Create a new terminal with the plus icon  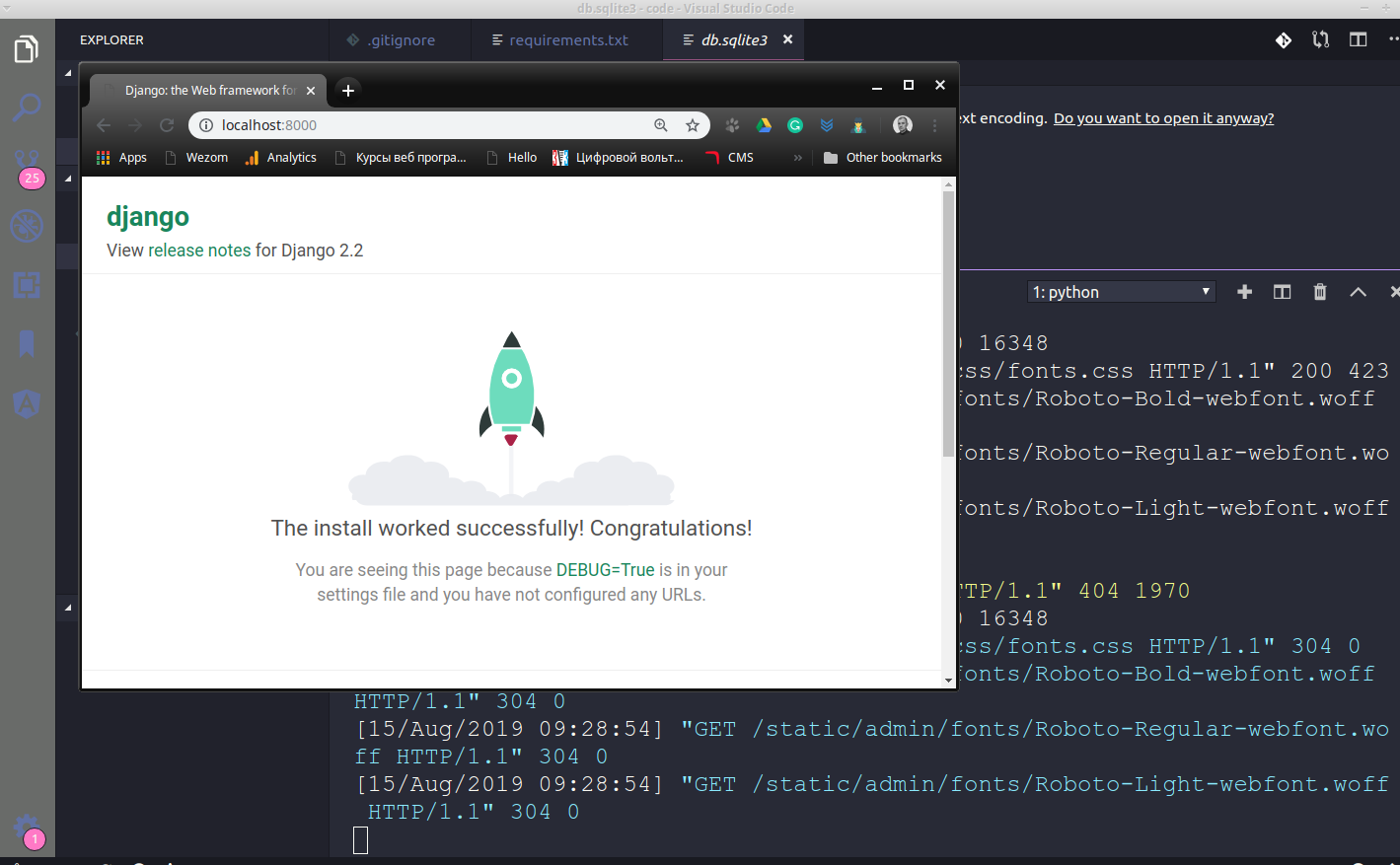pos(1245,292)
